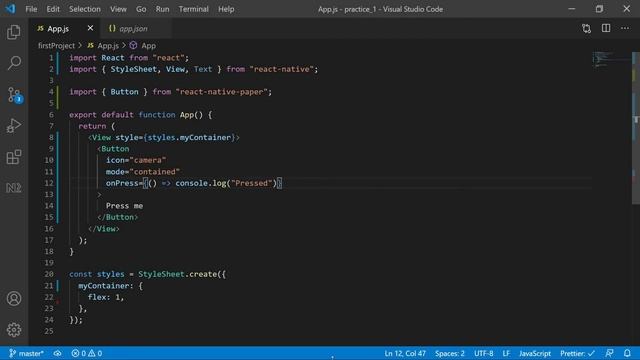Change indentation via Spaces: 2
Image resolution: width=640 pixels, height=360 pixels.
pos(450,353)
